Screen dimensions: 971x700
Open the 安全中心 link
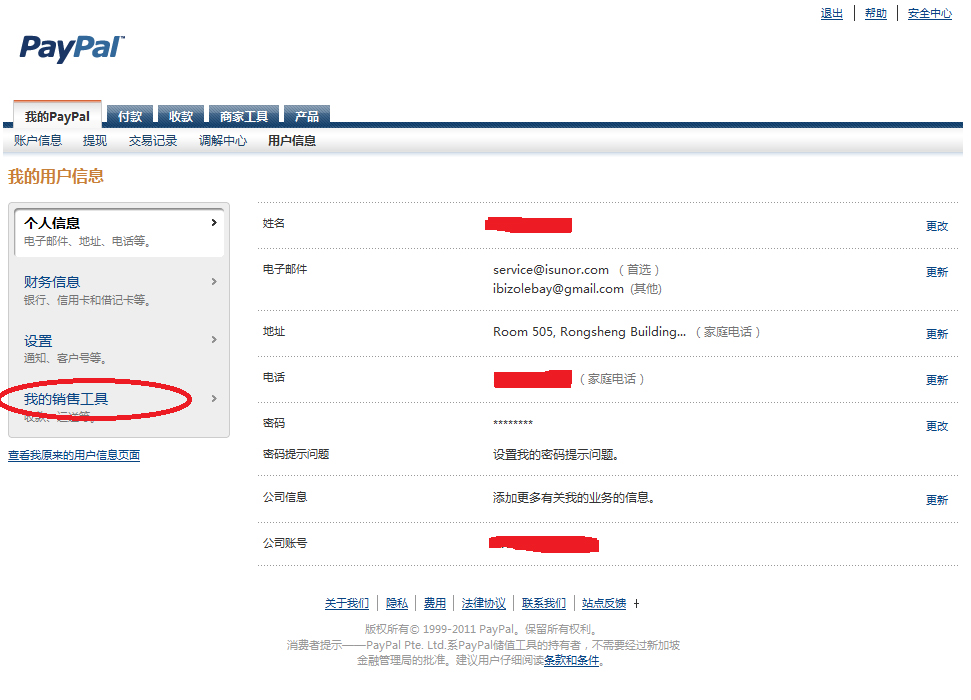click(929, 14)
